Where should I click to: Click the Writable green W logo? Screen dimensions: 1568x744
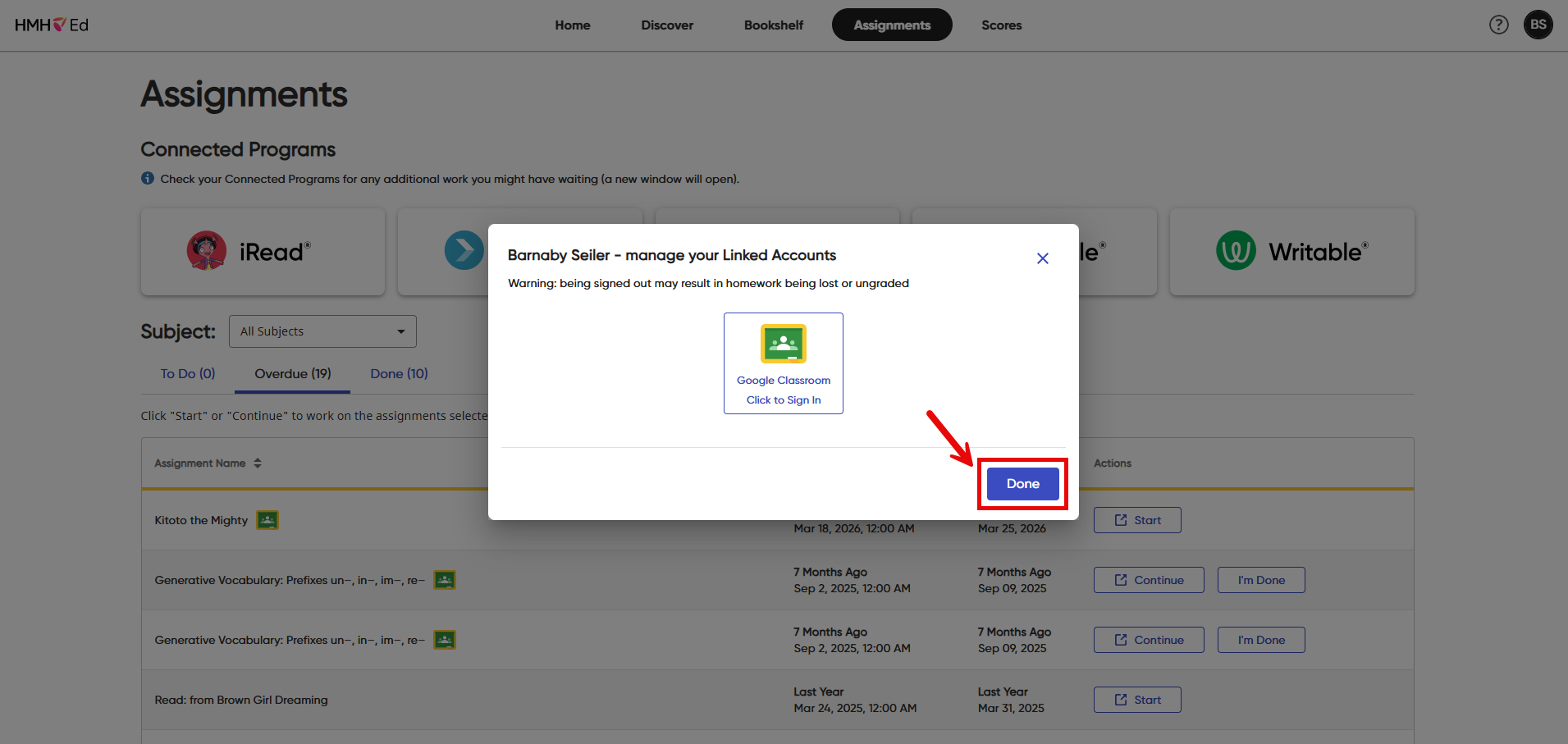point(1236,250)
